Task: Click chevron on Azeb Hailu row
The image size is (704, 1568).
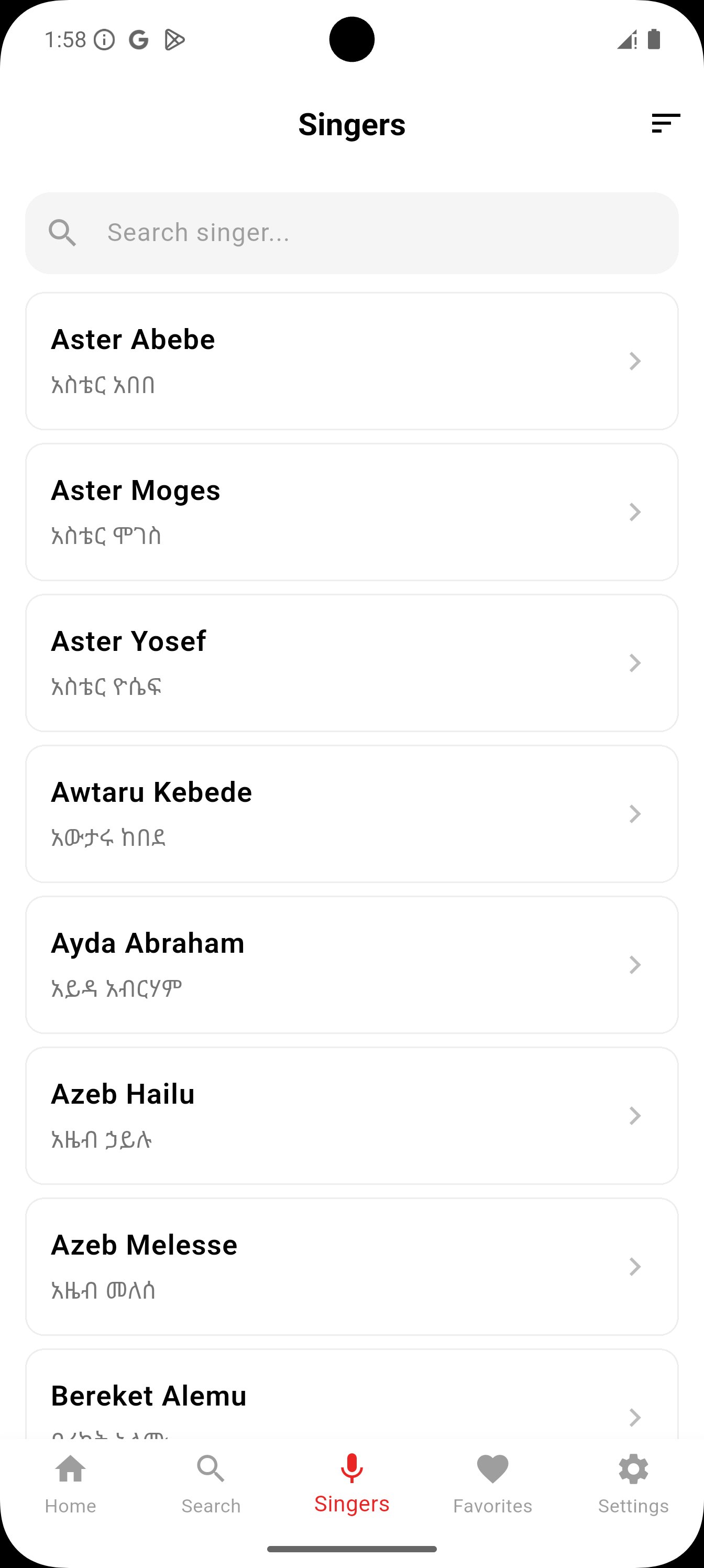Action: [634, 1116]
